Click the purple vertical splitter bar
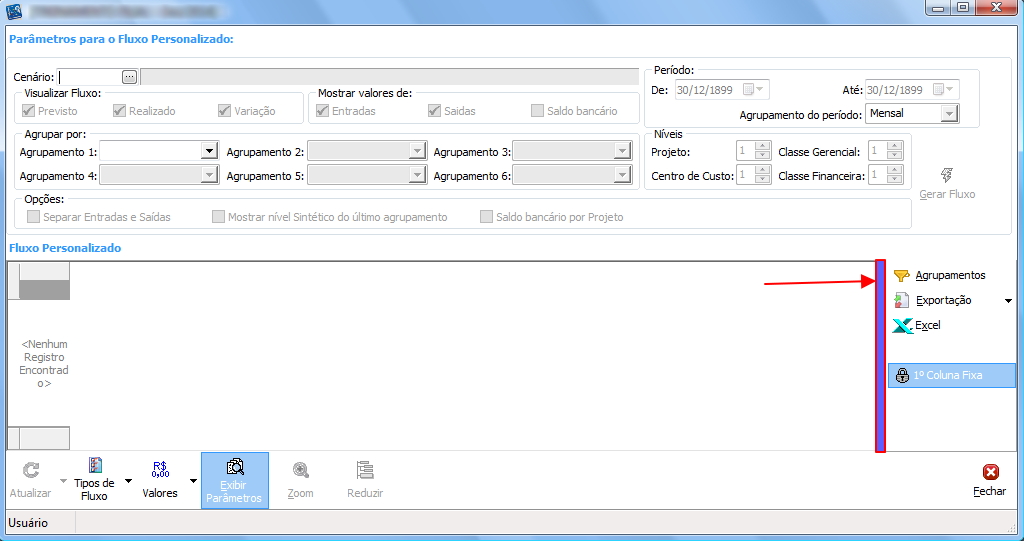This screenshot has width=1024, height=541. pos(880,356)
